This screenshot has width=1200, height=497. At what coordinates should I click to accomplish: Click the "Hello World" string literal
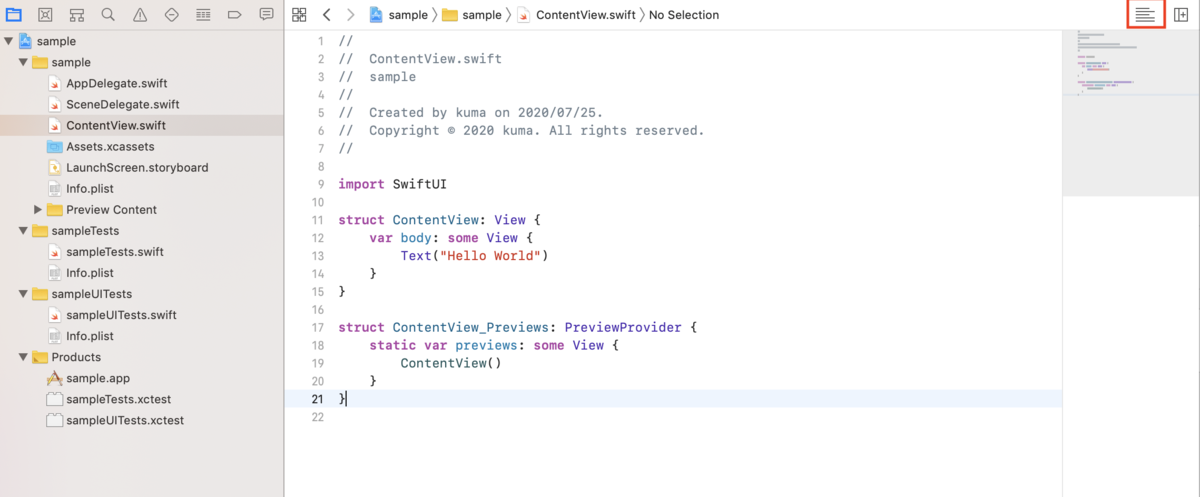(490, 255)
